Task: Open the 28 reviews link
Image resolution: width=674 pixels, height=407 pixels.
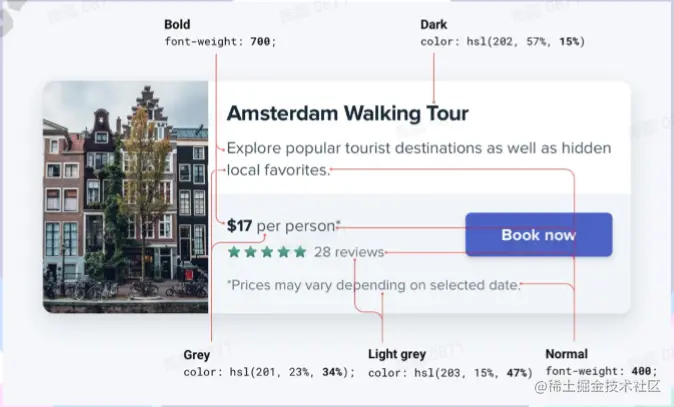Action: (349, 252)
